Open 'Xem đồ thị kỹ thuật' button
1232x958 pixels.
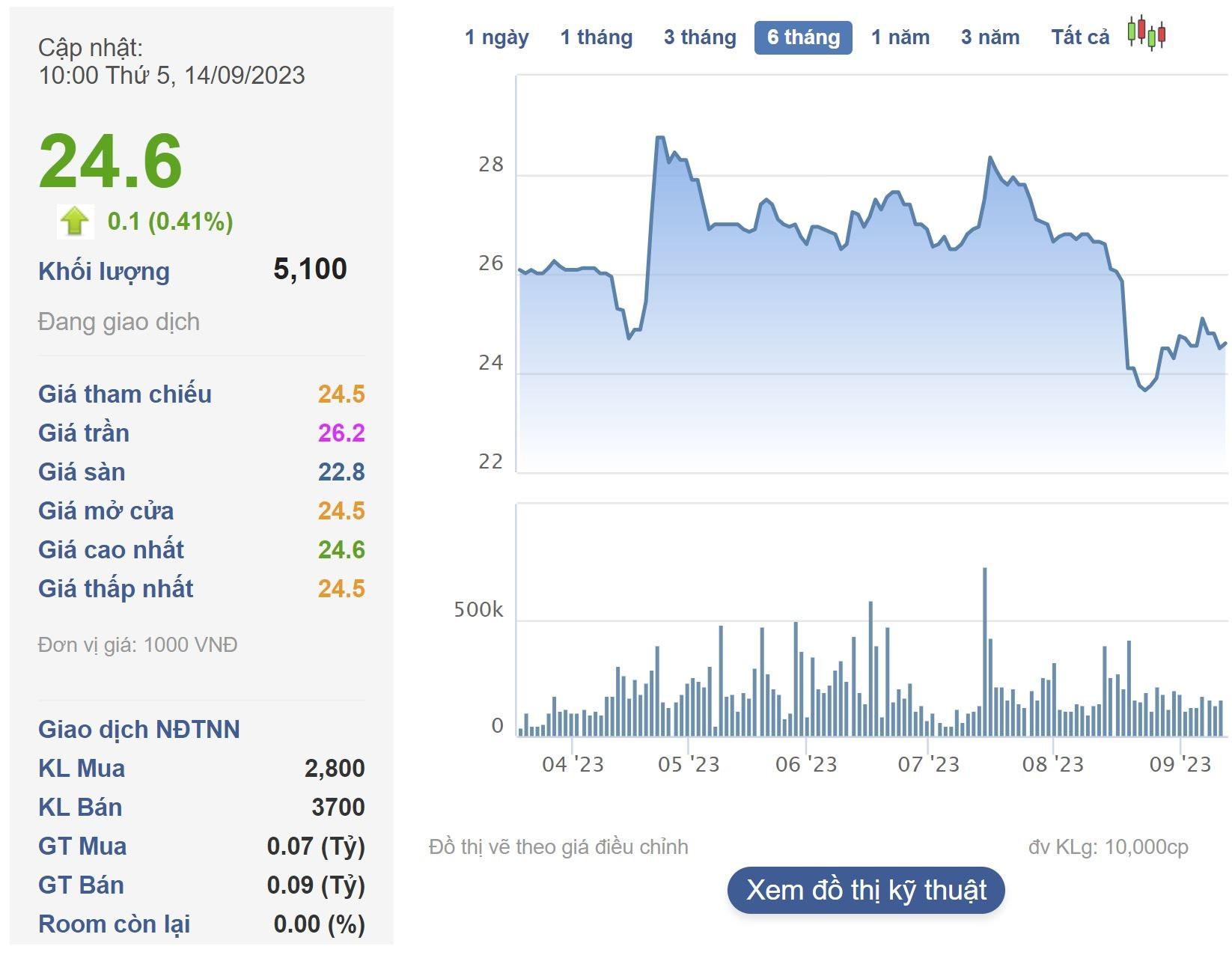[866, 890]
